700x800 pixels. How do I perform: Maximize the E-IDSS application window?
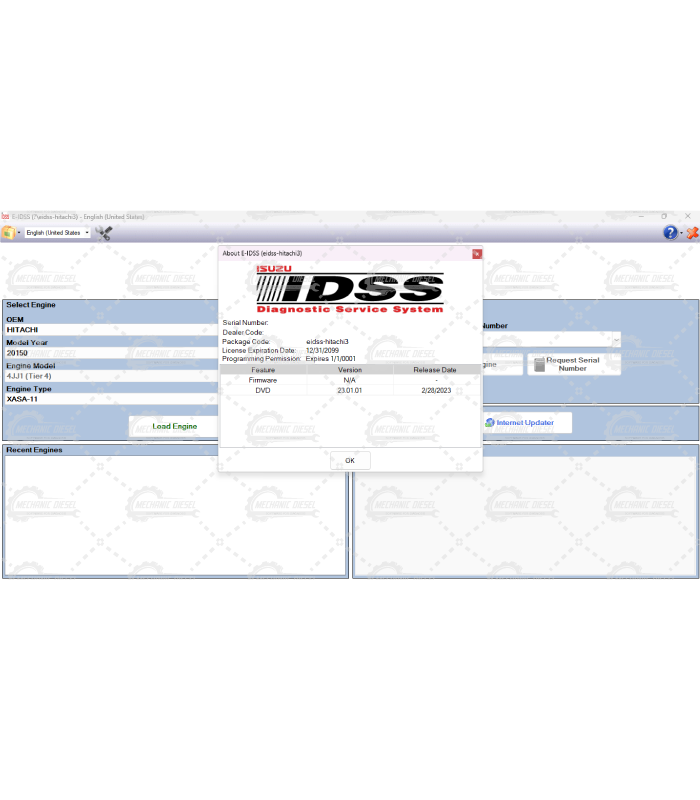point(664,216)
